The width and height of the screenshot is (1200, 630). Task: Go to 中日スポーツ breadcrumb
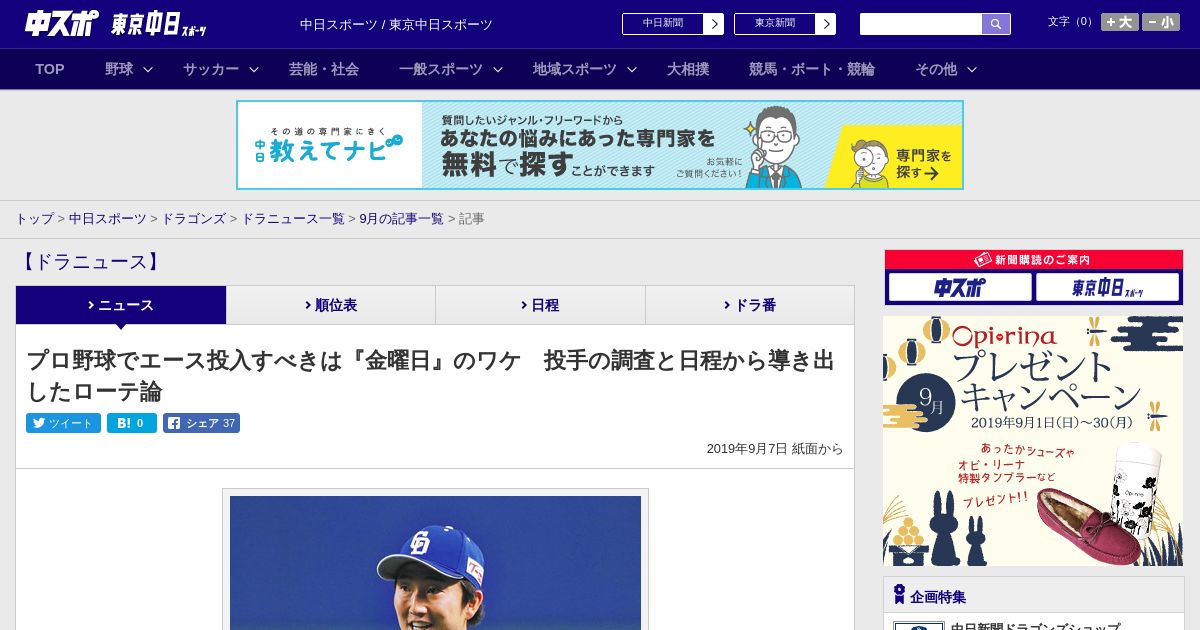tap(107, 218)
